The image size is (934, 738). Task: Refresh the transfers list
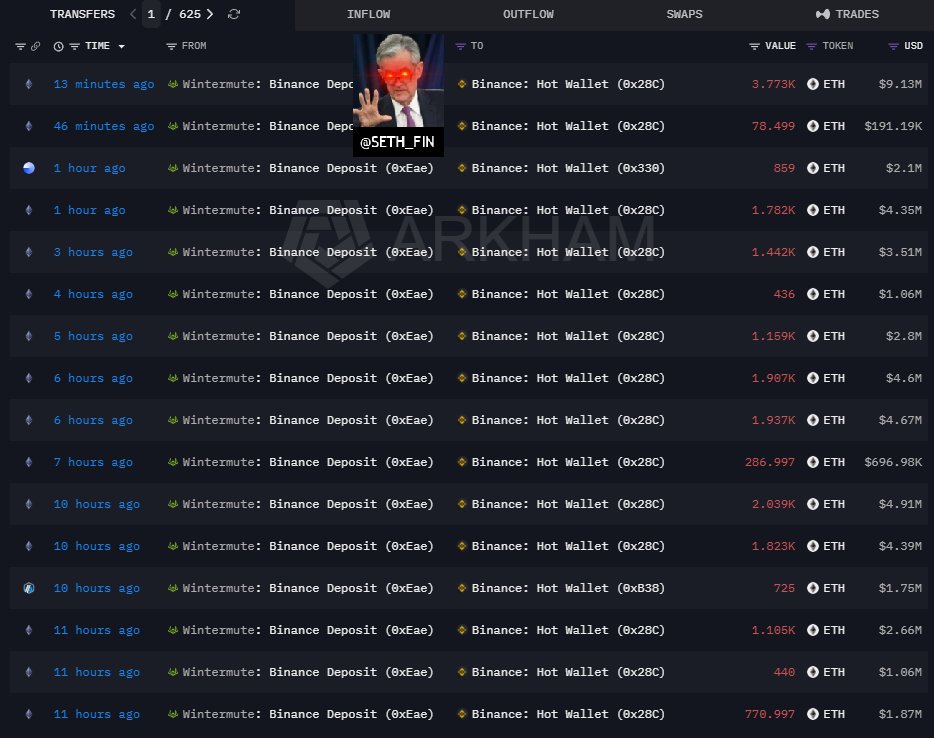(x=234, y=14)
